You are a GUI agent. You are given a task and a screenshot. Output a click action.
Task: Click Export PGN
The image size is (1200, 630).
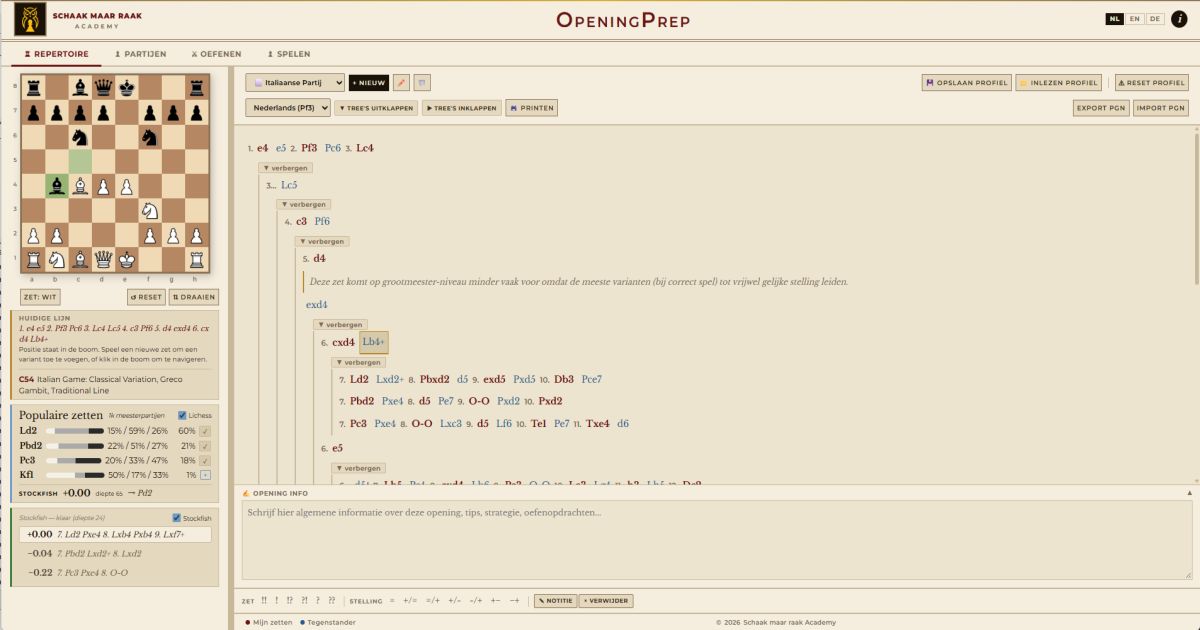coord(1101,108)
